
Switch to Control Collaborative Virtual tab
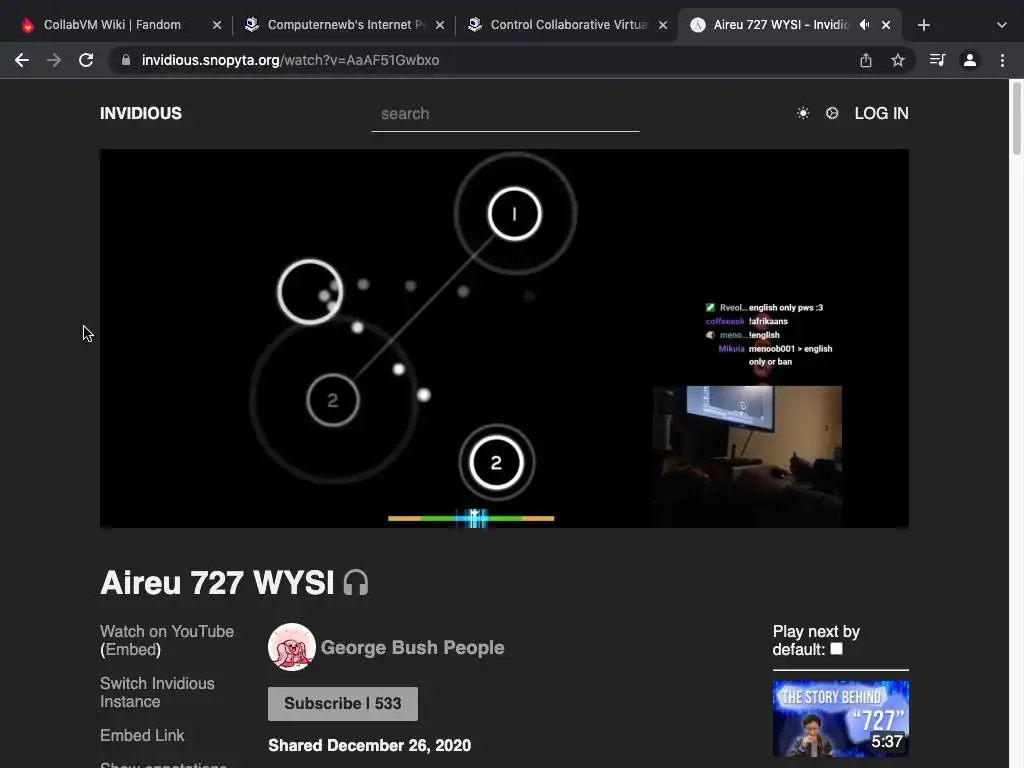[568, 25]
